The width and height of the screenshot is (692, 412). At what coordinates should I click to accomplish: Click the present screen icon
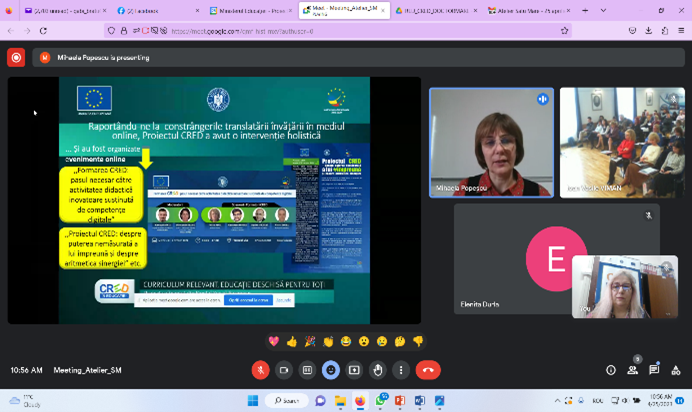pyautogui.click(x=354, y=370)
